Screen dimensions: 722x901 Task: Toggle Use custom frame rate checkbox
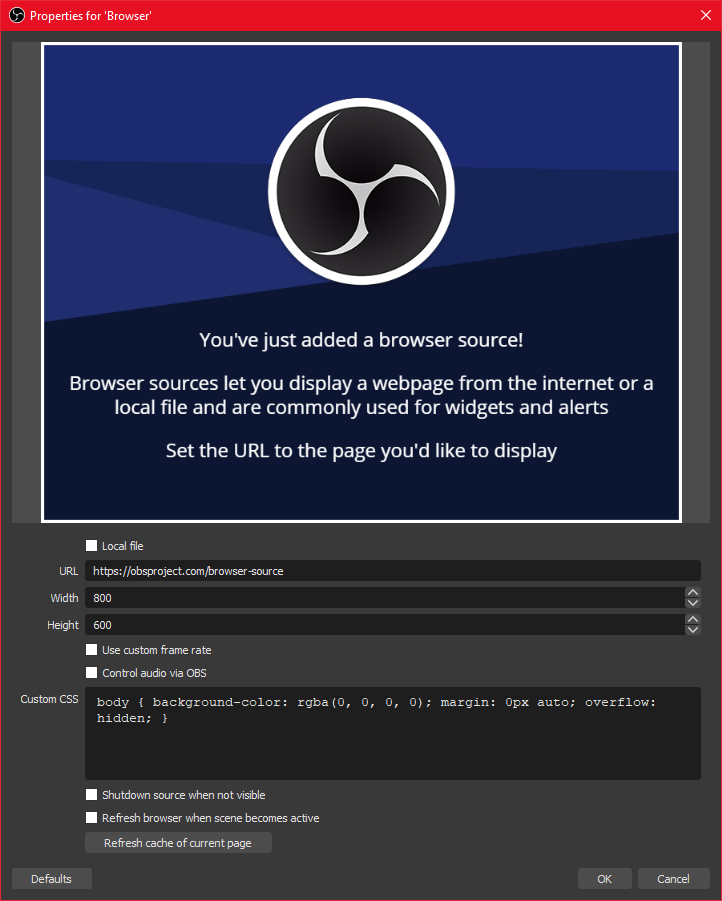coord(91,649)
